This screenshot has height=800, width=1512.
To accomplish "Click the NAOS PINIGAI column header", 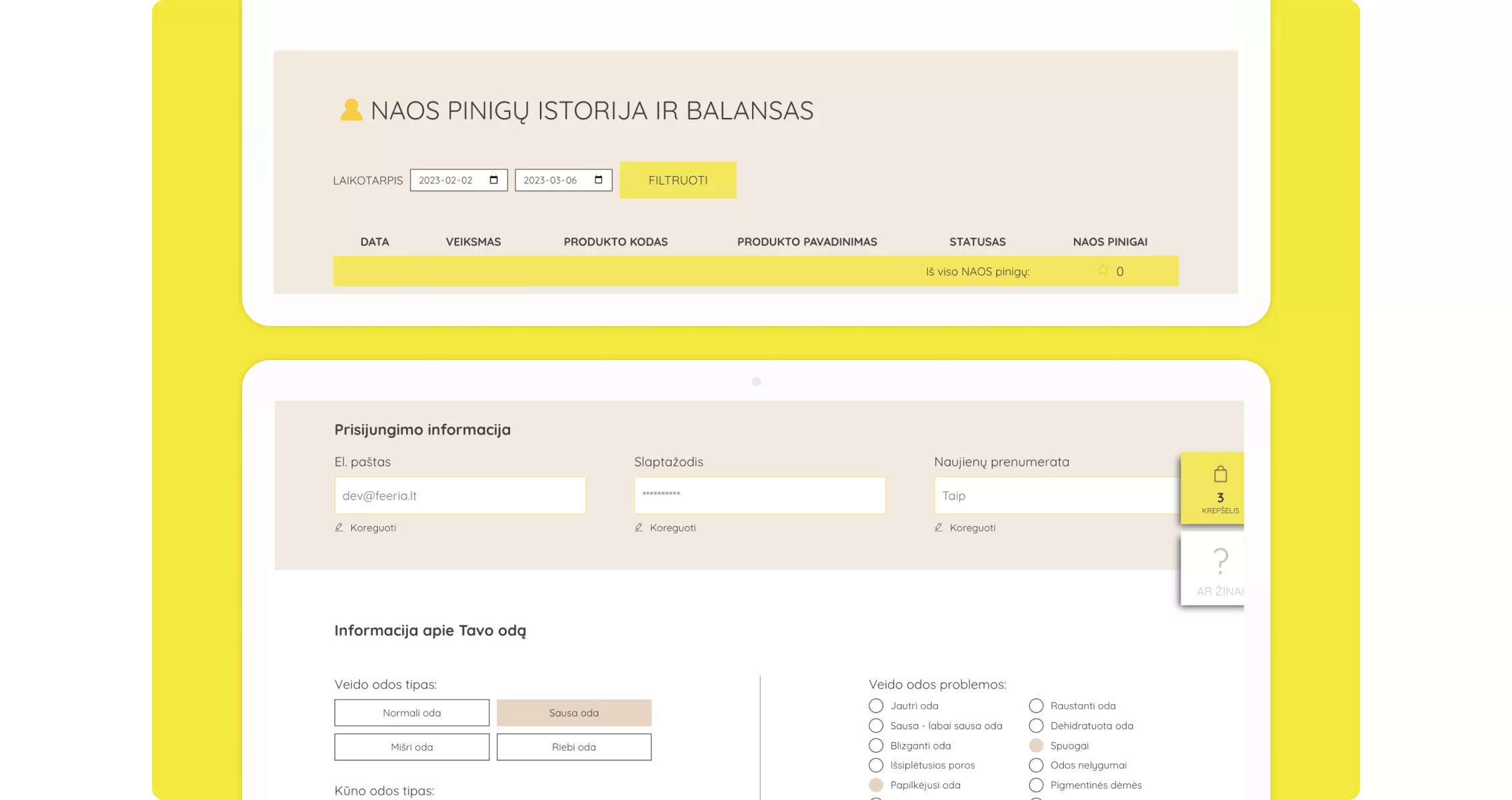I will 1110,242.
